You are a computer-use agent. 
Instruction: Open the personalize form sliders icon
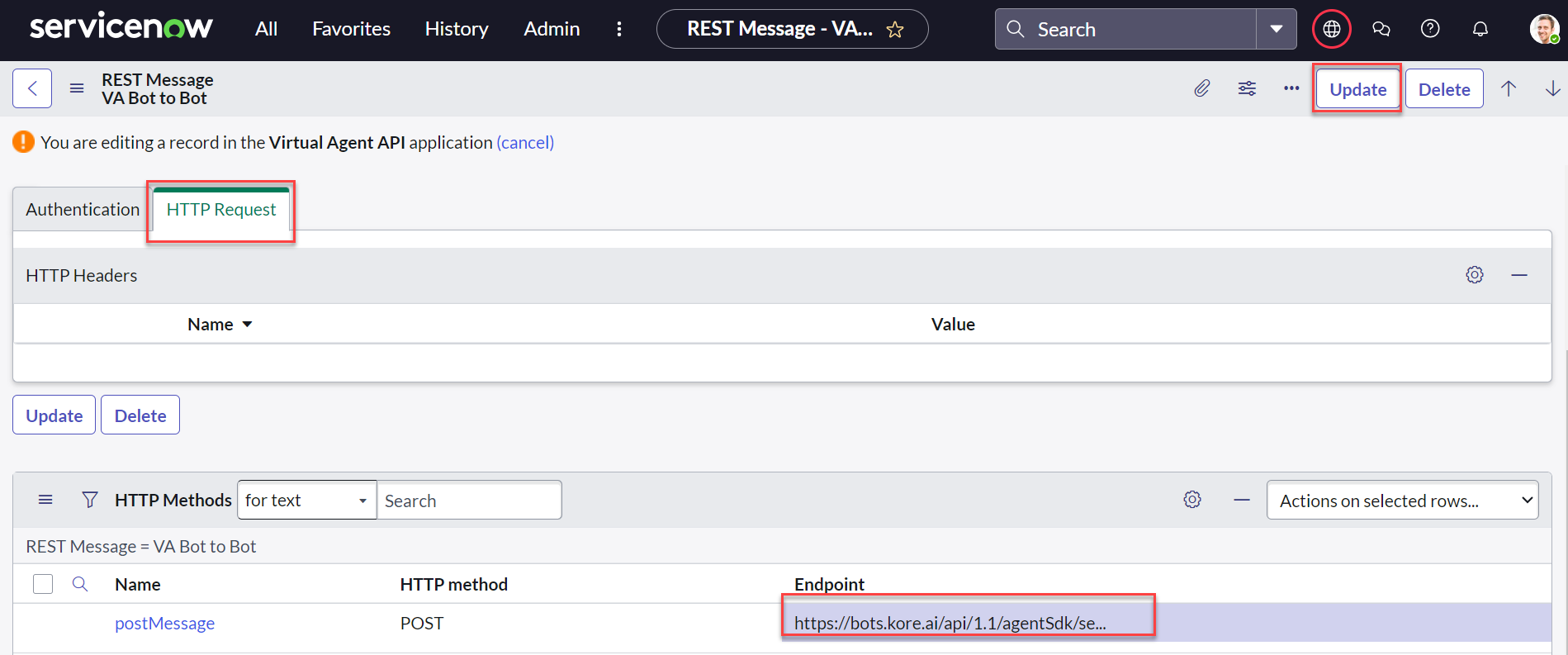coord(1247,88)
